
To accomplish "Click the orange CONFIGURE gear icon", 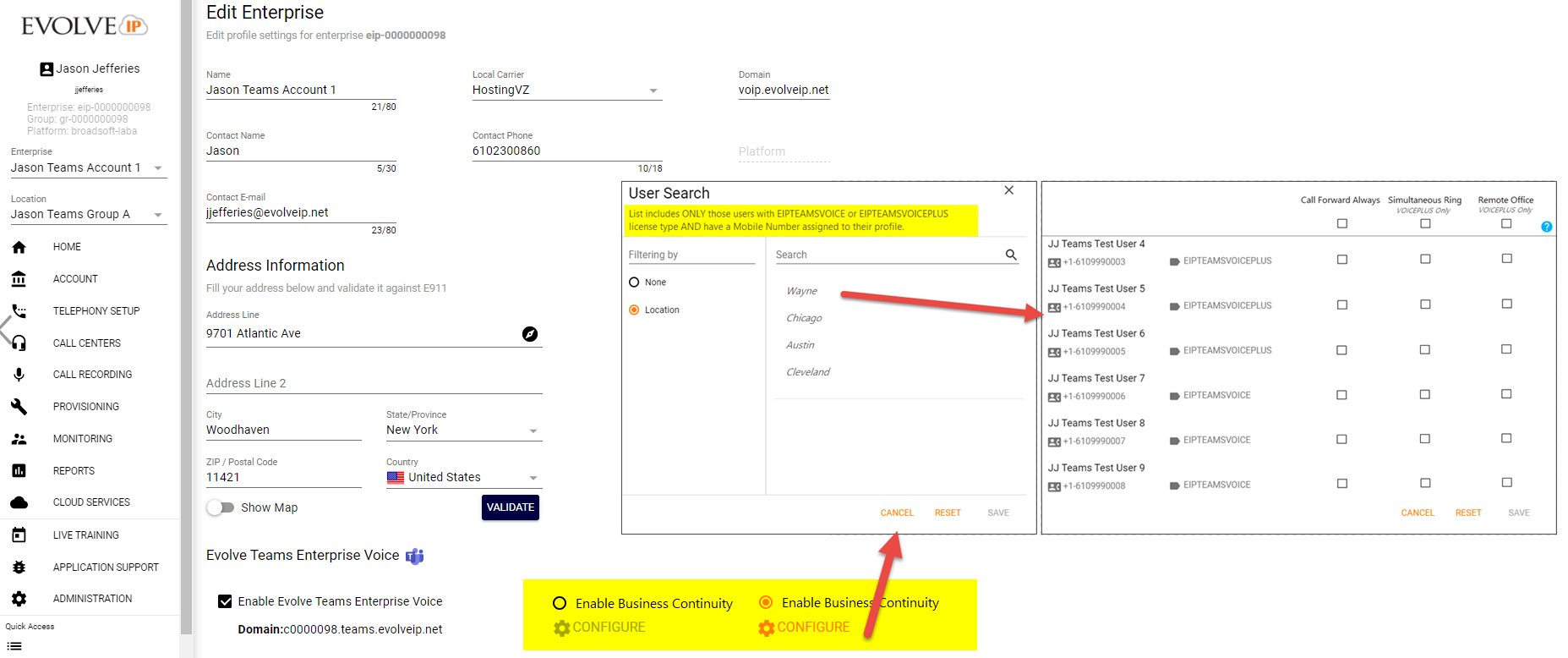I will (x=766, y=628).
